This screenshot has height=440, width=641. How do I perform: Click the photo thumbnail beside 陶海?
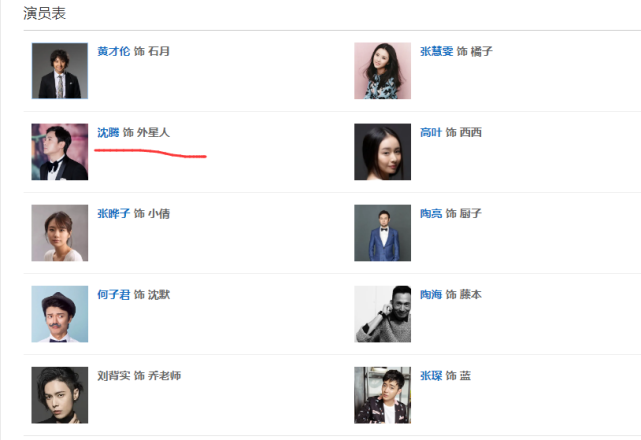(x=382, y=314)
